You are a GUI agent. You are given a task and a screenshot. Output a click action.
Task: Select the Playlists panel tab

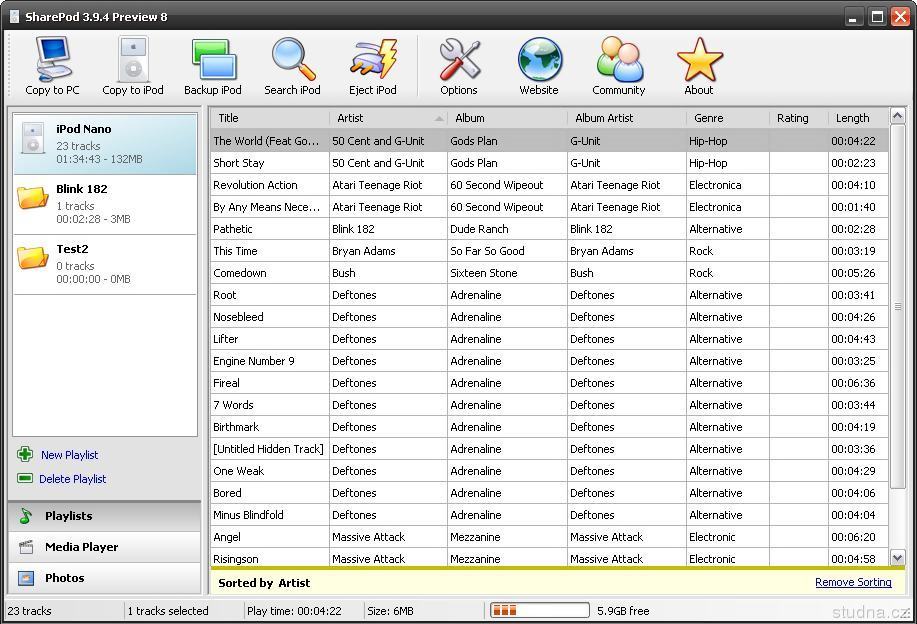click(68, 516)
